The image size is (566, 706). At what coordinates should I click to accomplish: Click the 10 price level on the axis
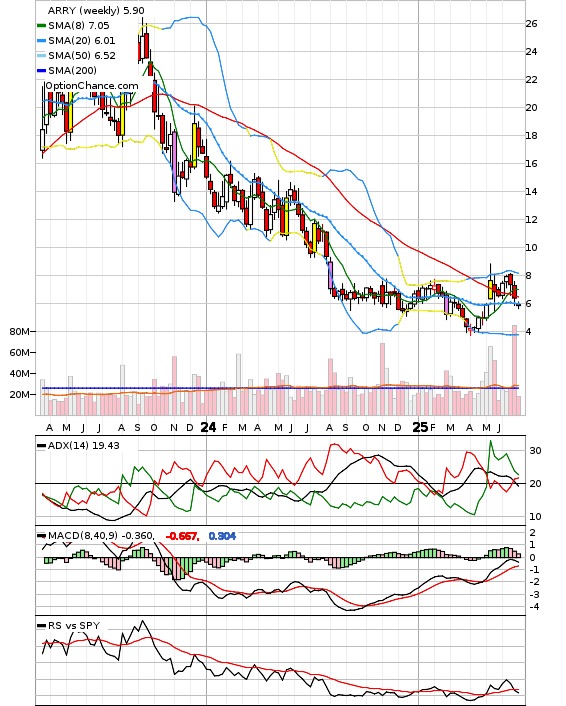(531, 248)
